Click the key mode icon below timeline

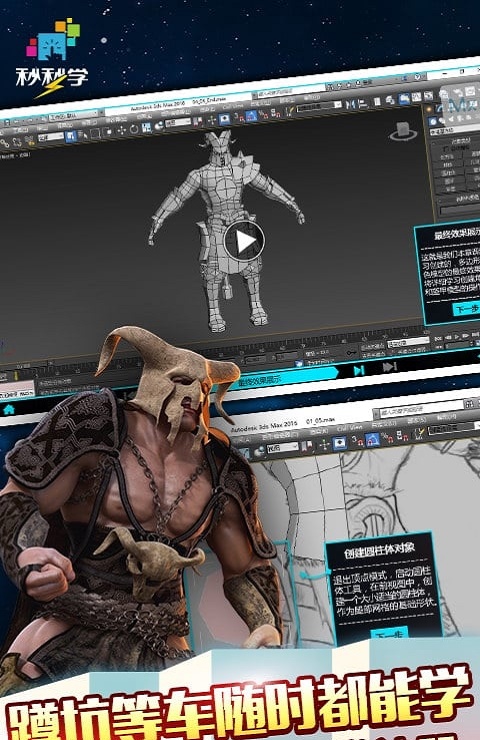tap(351, 353)
